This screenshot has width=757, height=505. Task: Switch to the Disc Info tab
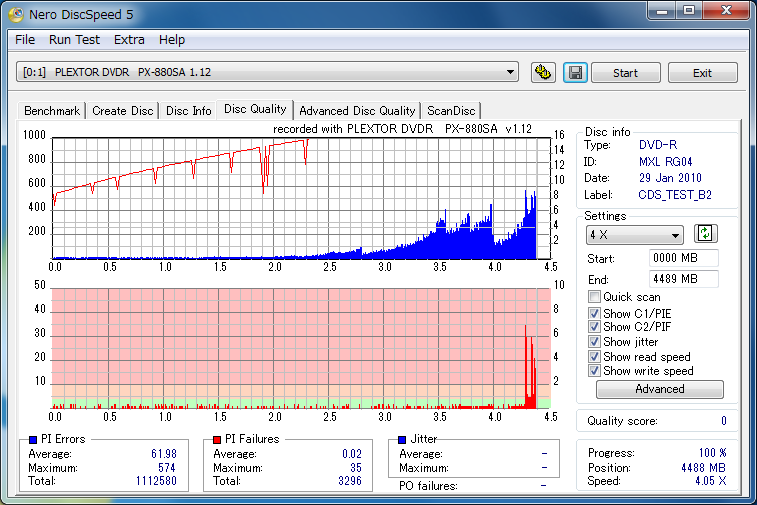(x=188, y=111)
